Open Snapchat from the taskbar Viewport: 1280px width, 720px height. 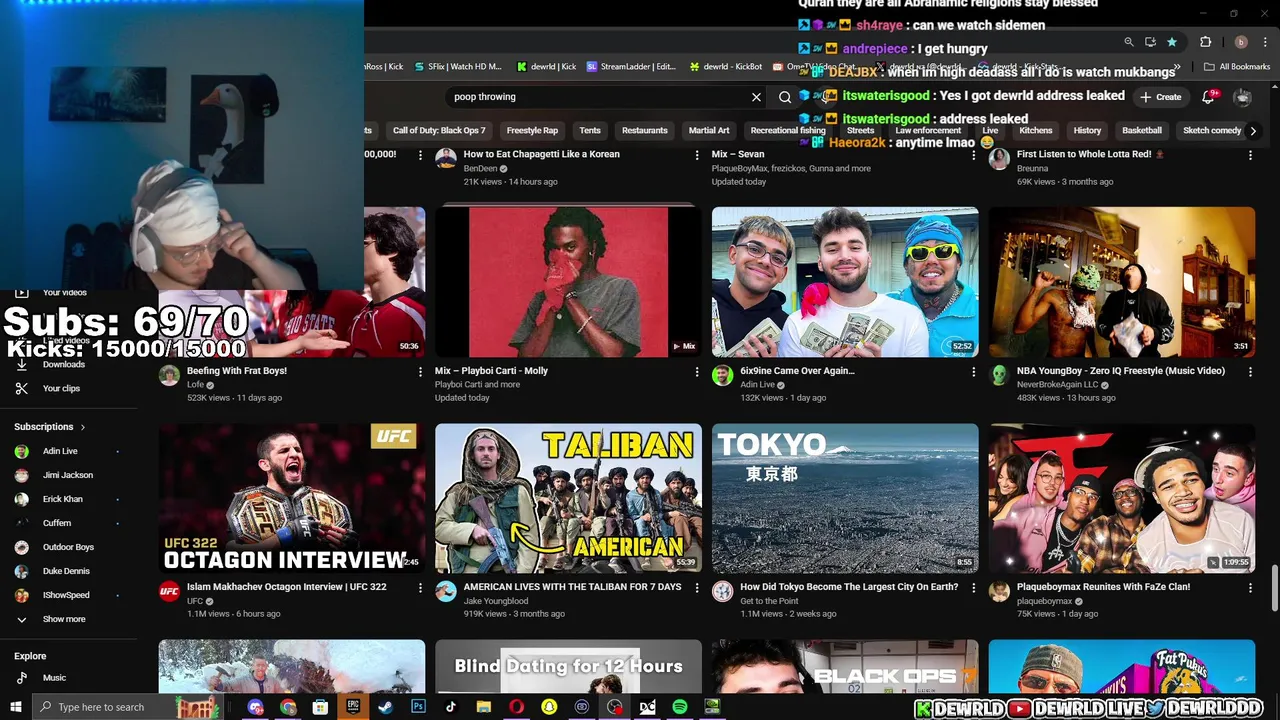point(549,707)
